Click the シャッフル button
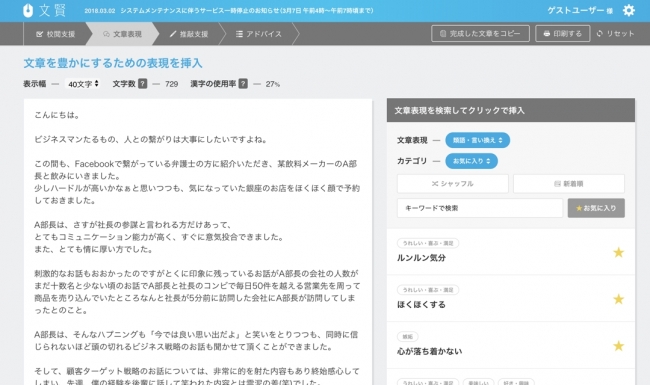This screenshot has height=385, width=650. click(453, 184)
